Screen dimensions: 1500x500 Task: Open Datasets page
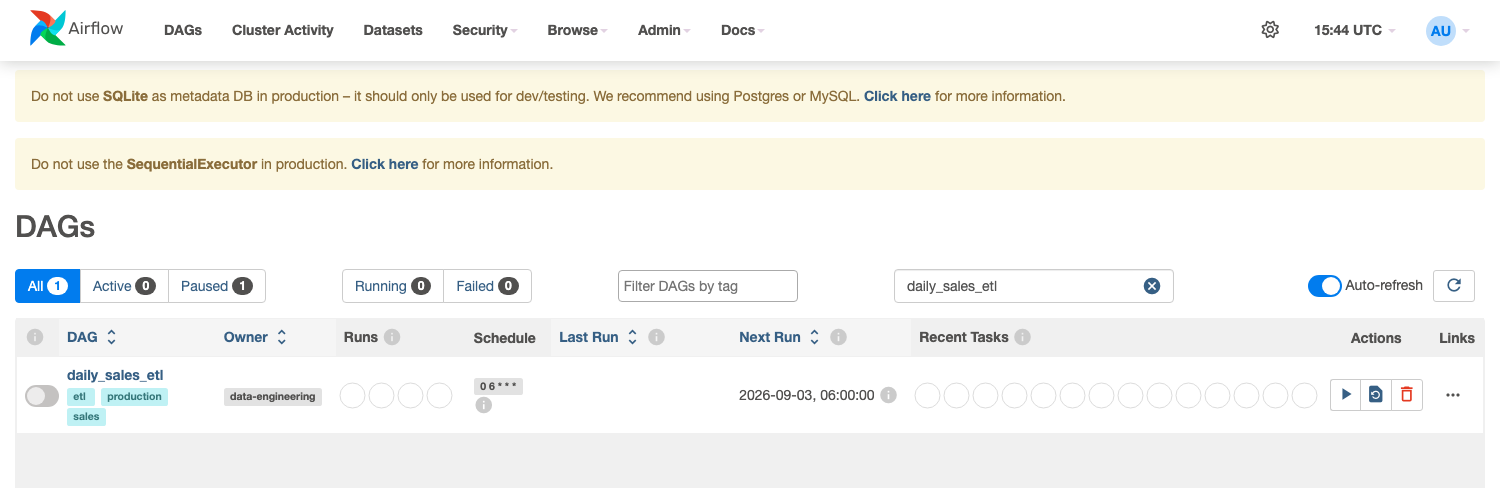tap(393, 30)
